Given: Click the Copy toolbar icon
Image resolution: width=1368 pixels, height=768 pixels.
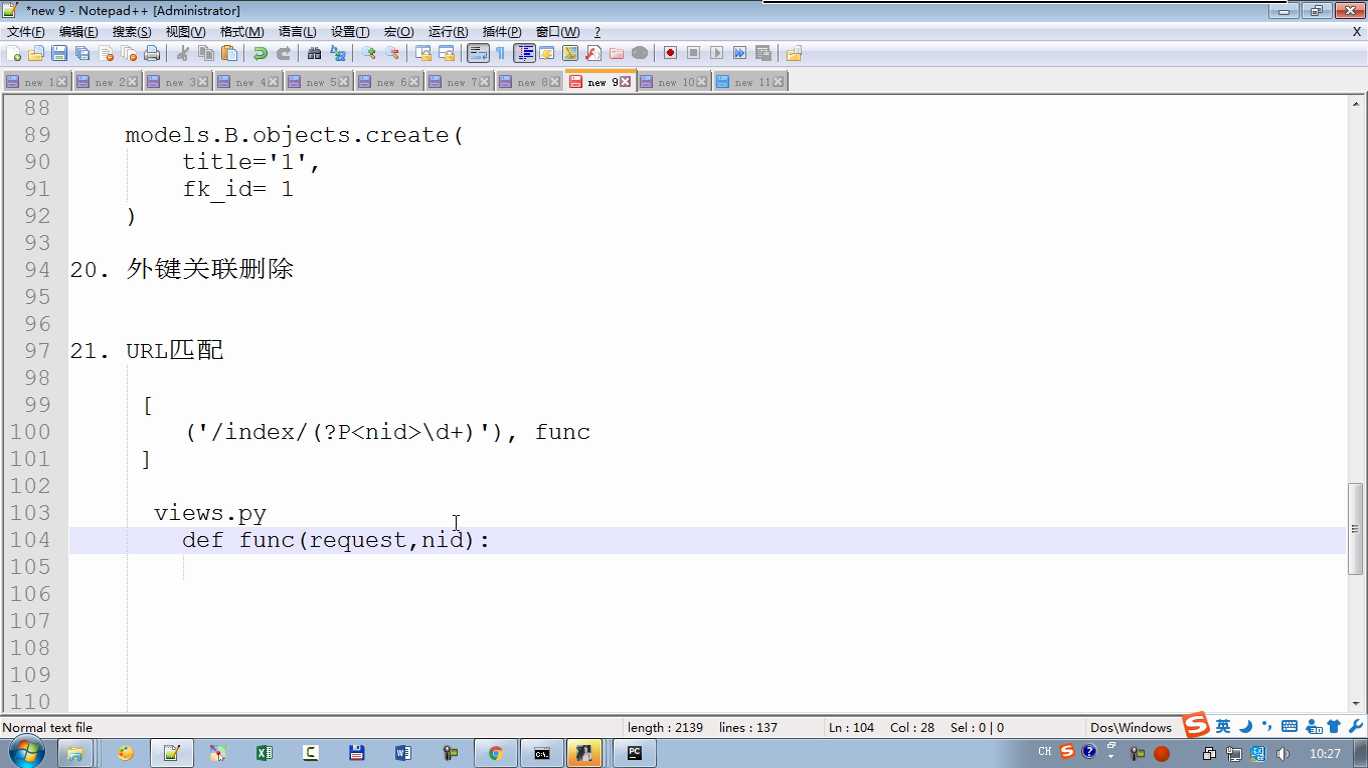Looking at the screenshot, I should (206, 53).
